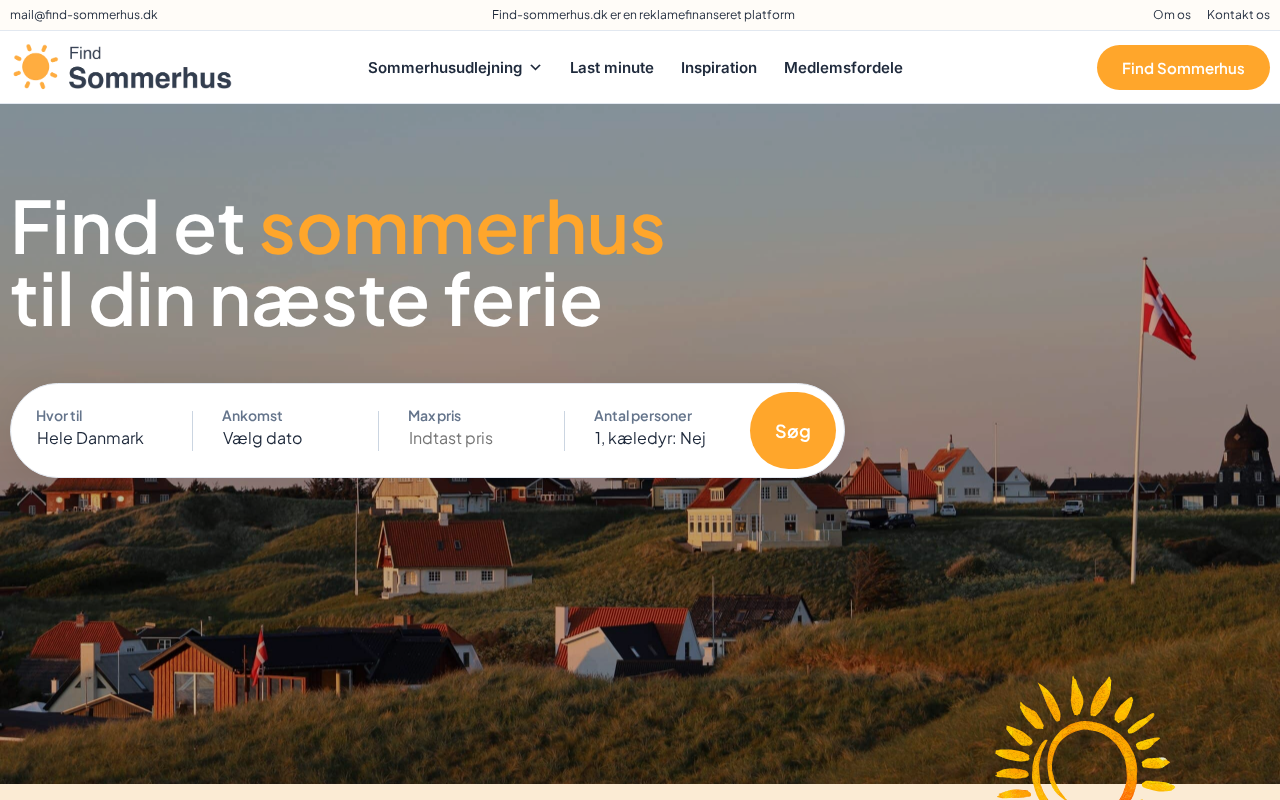Click the orange 'sommerhus' headline word

pyautogui.click(x=462, y=227)
